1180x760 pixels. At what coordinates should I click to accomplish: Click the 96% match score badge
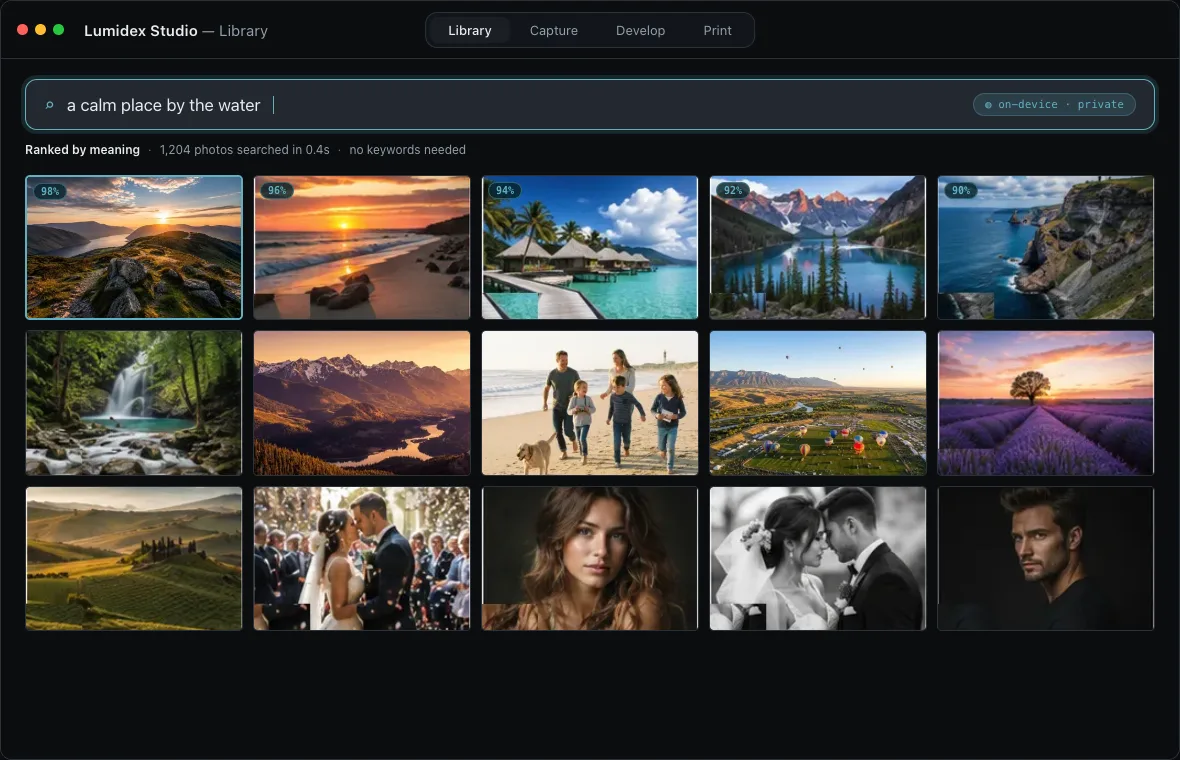(278, 190)
